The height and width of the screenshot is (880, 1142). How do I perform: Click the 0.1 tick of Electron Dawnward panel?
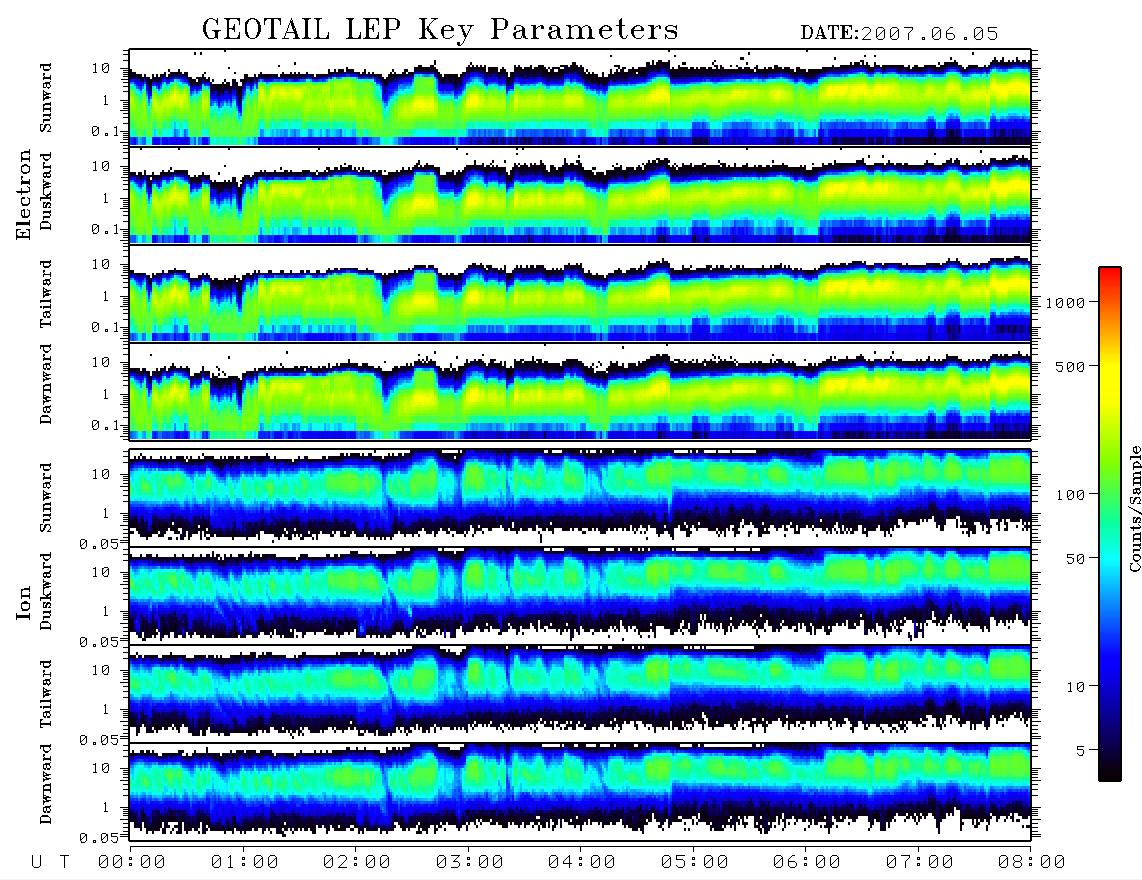[105, 425]
